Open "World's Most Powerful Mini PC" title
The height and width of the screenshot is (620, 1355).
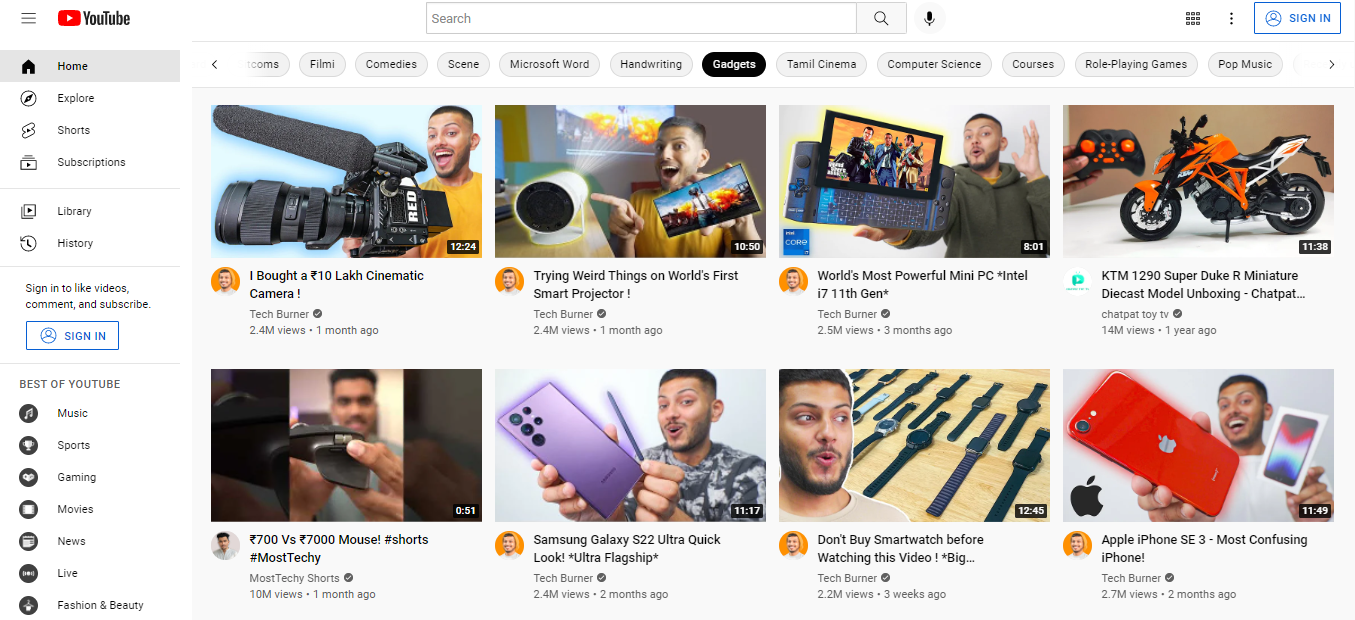(x=923, y=285)
